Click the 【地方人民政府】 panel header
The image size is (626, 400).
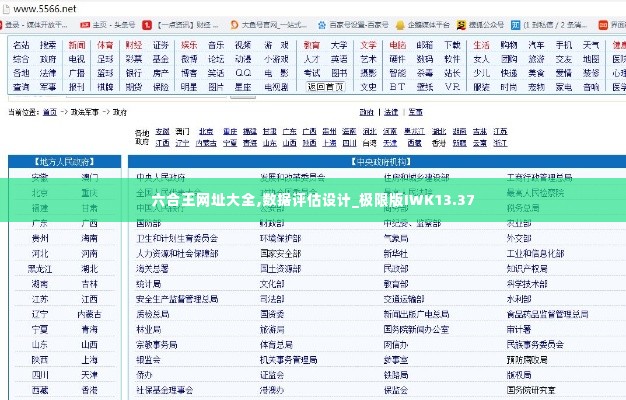(x=64, y=162)
